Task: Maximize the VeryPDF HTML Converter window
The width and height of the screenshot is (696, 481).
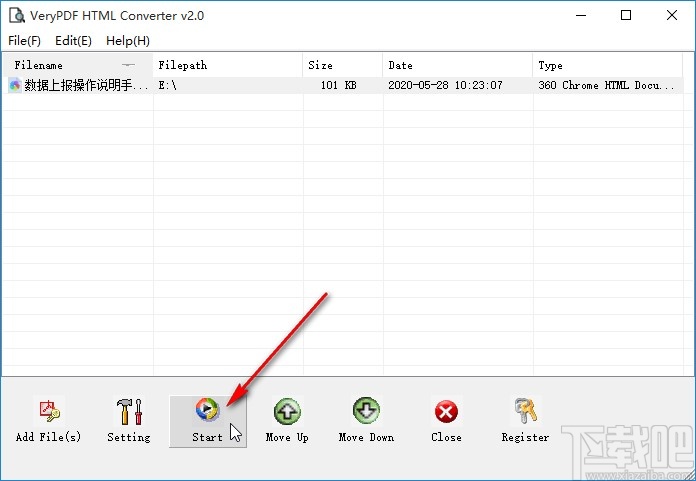Action: click(x=626, y=16)
